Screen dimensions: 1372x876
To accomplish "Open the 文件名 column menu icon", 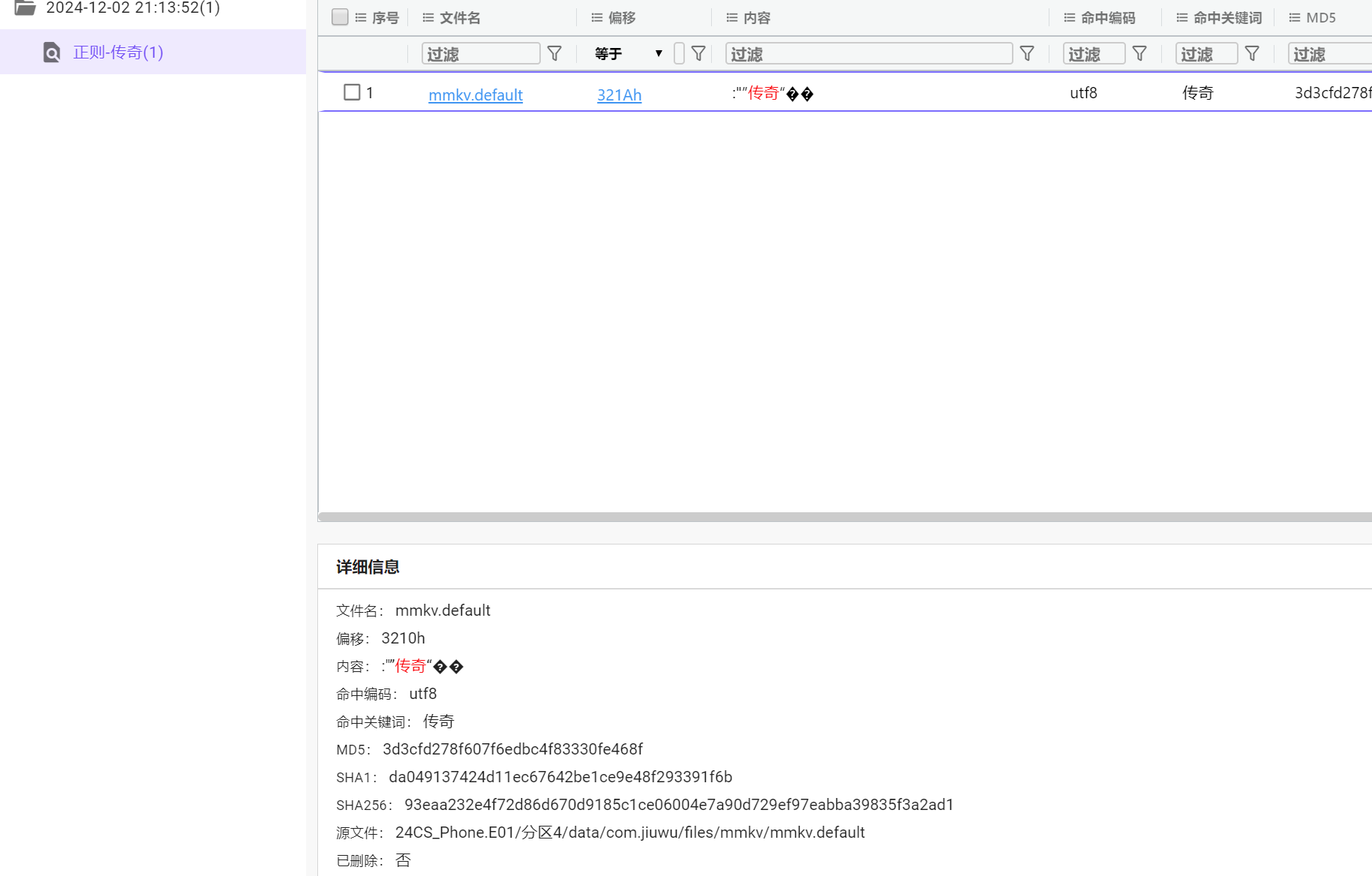I will point(428,18).
